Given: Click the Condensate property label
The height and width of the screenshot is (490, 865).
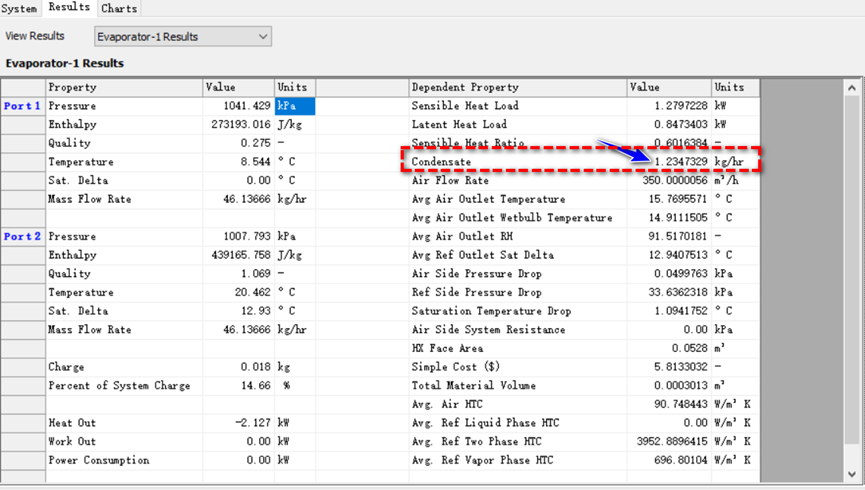Looking at the screenshot, I should (441, 162).
